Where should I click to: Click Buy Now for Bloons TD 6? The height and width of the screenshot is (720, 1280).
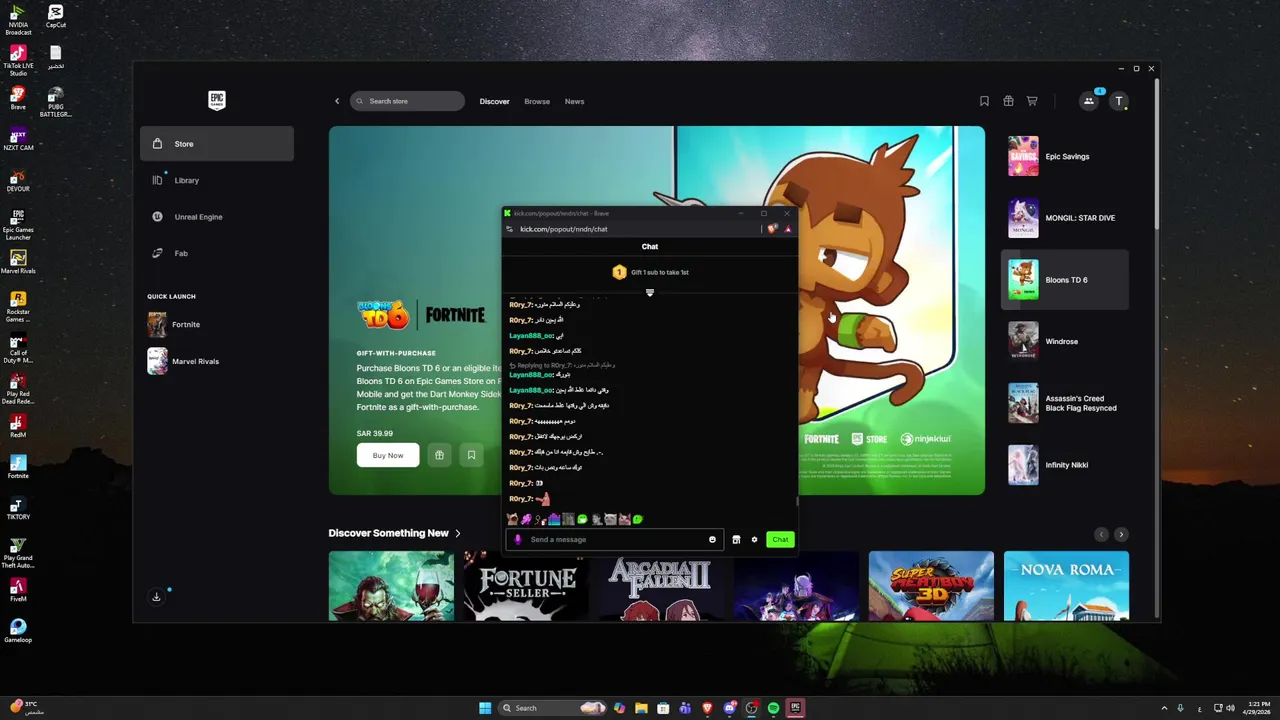(388, 455)
